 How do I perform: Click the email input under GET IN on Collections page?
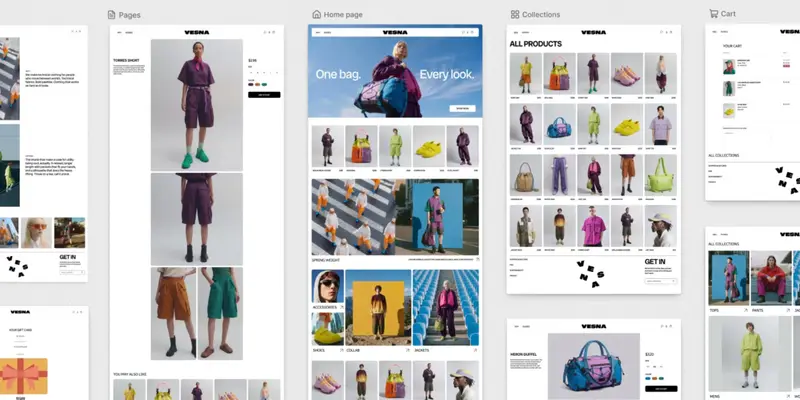[x=661, y=281]
